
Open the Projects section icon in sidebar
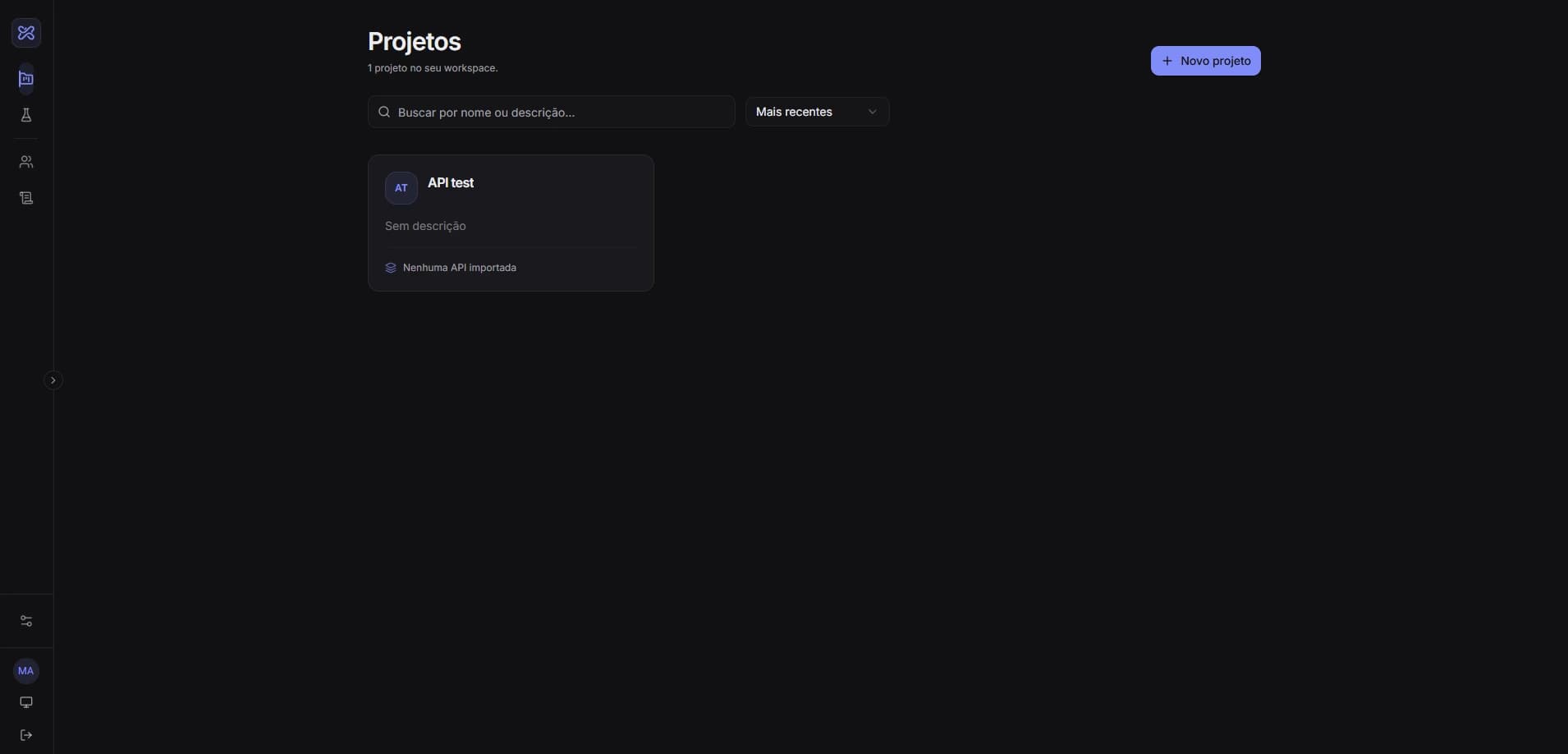point(26,79)
